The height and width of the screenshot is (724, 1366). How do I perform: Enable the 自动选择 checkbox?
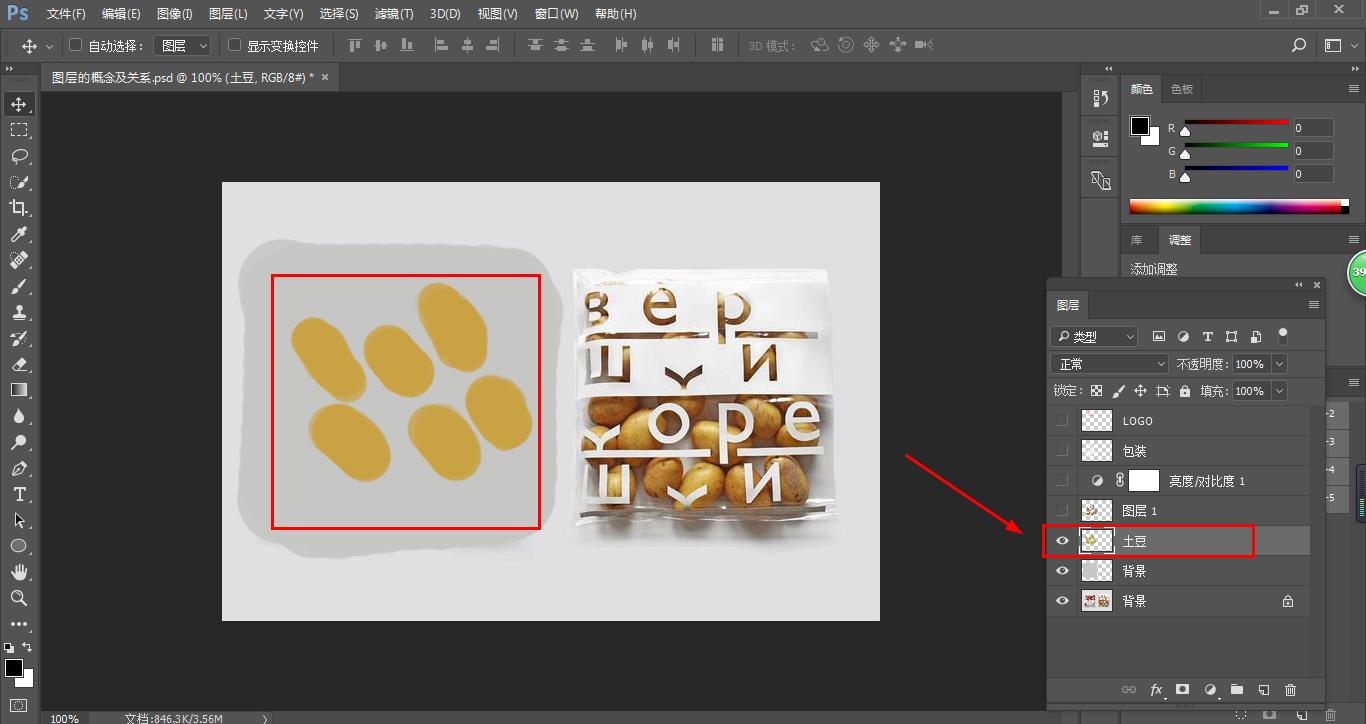click(75, 45)
